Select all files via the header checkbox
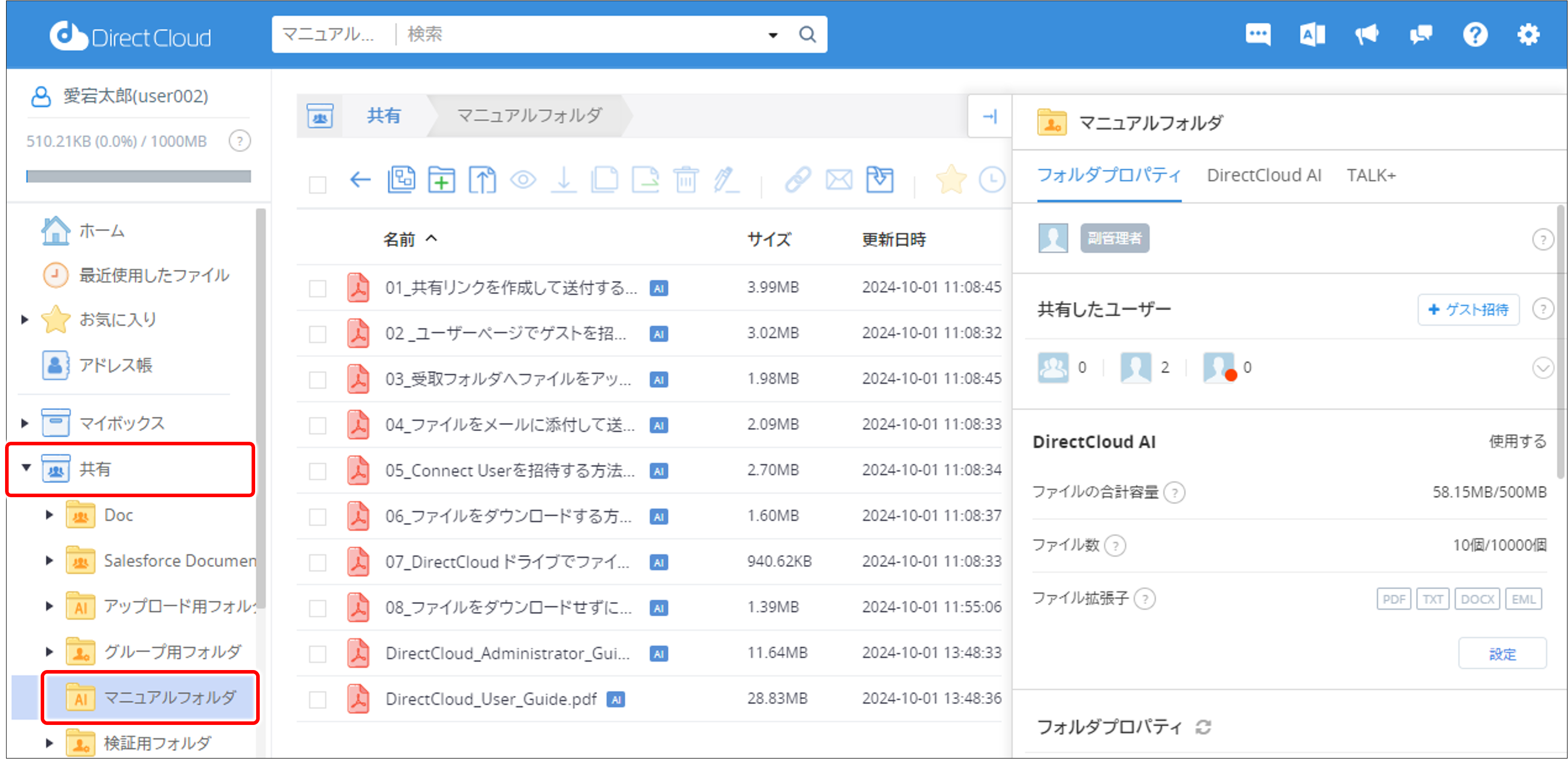1568x759 pixels. click(317, 184)
